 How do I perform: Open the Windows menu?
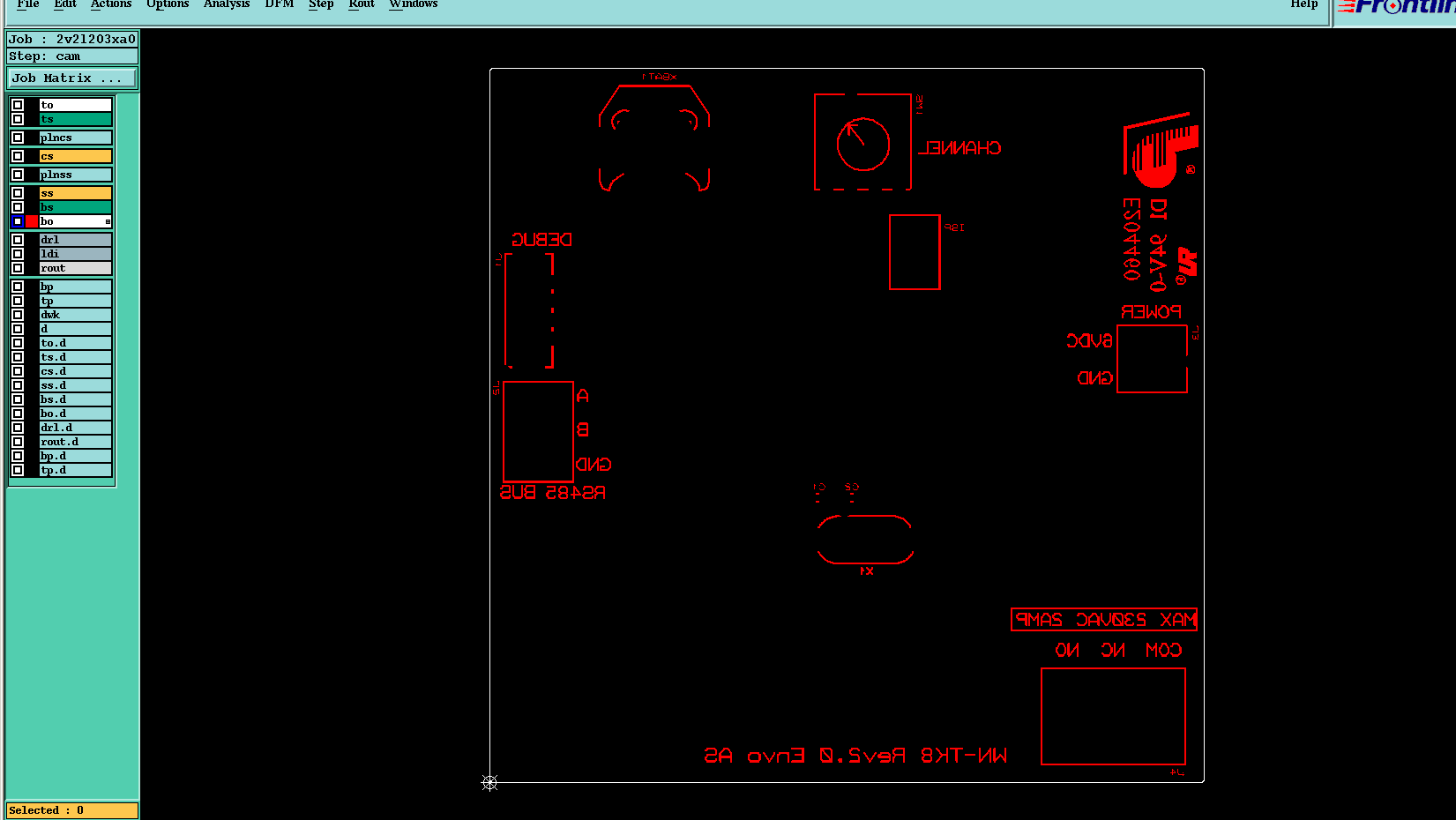pos(414,4)
